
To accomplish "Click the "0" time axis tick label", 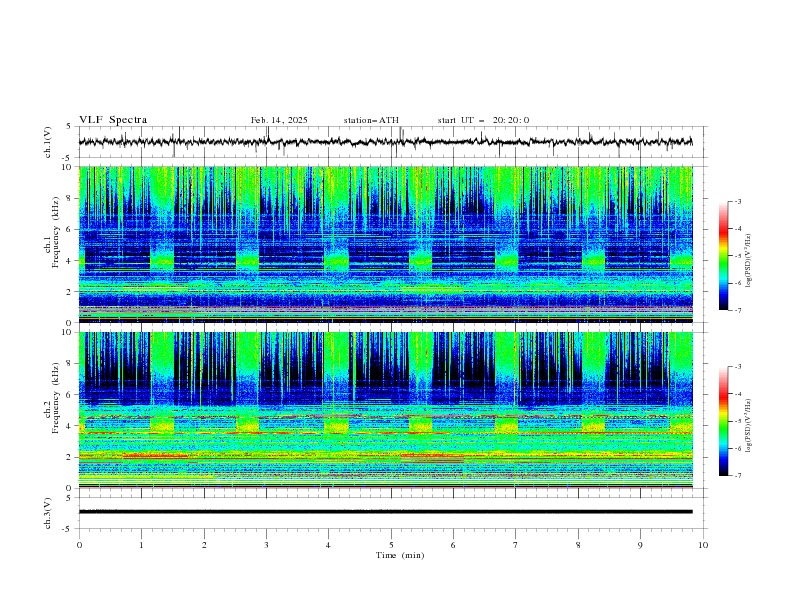I will [79, 545].
